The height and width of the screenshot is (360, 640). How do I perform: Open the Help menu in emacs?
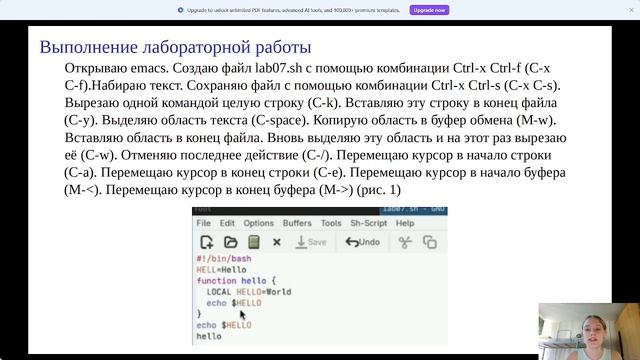(405, 223)
